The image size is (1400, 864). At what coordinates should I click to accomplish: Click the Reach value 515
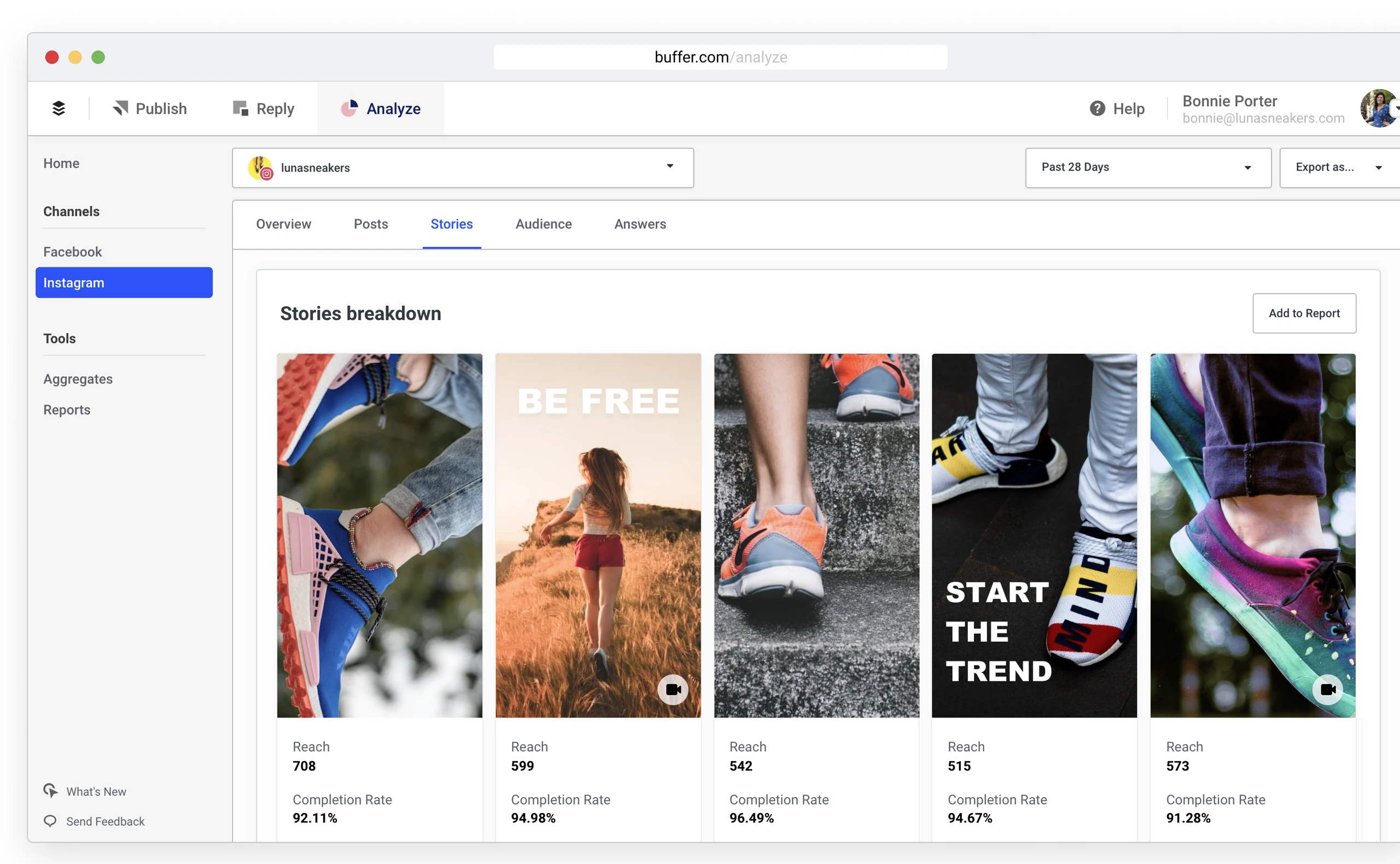pos(959,766)
